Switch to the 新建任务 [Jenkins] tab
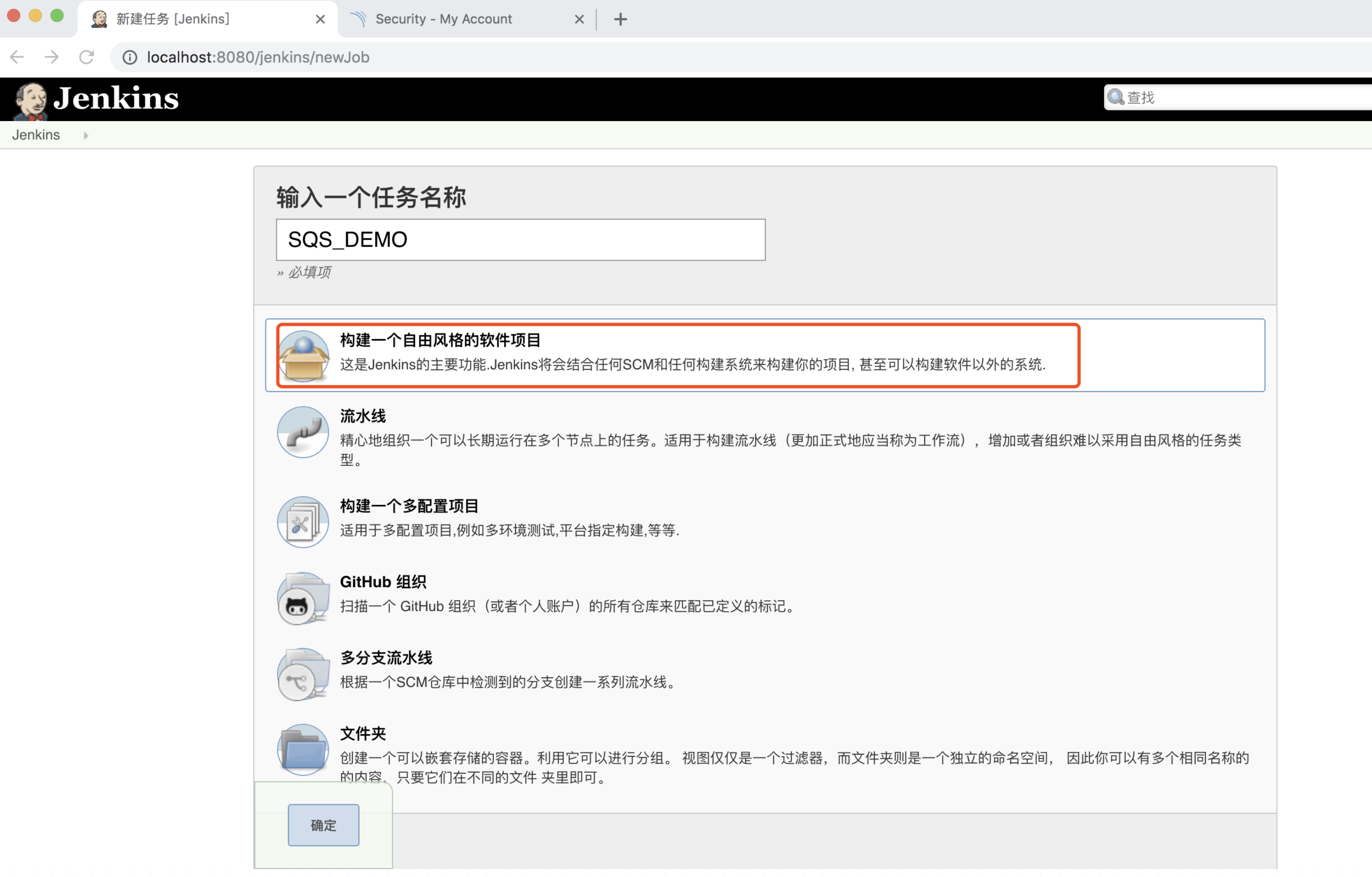 coord(208,19)
